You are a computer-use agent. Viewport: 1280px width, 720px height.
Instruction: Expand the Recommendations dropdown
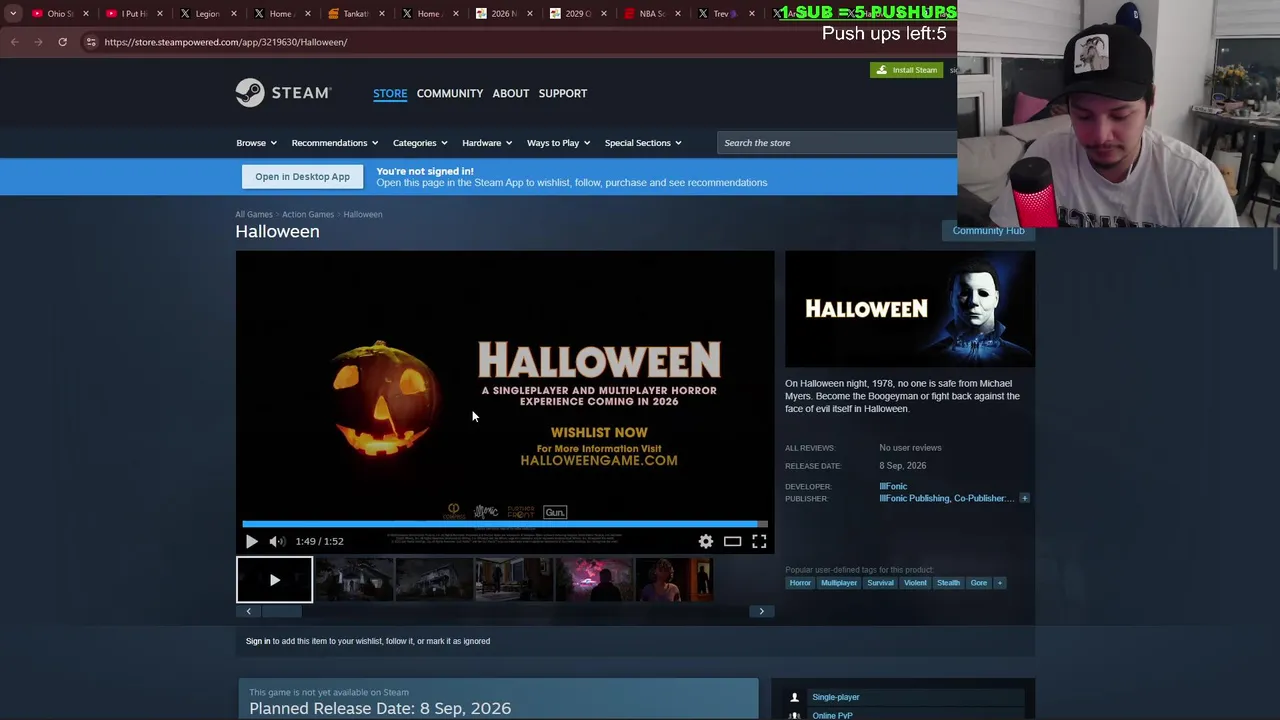(335, 143)
